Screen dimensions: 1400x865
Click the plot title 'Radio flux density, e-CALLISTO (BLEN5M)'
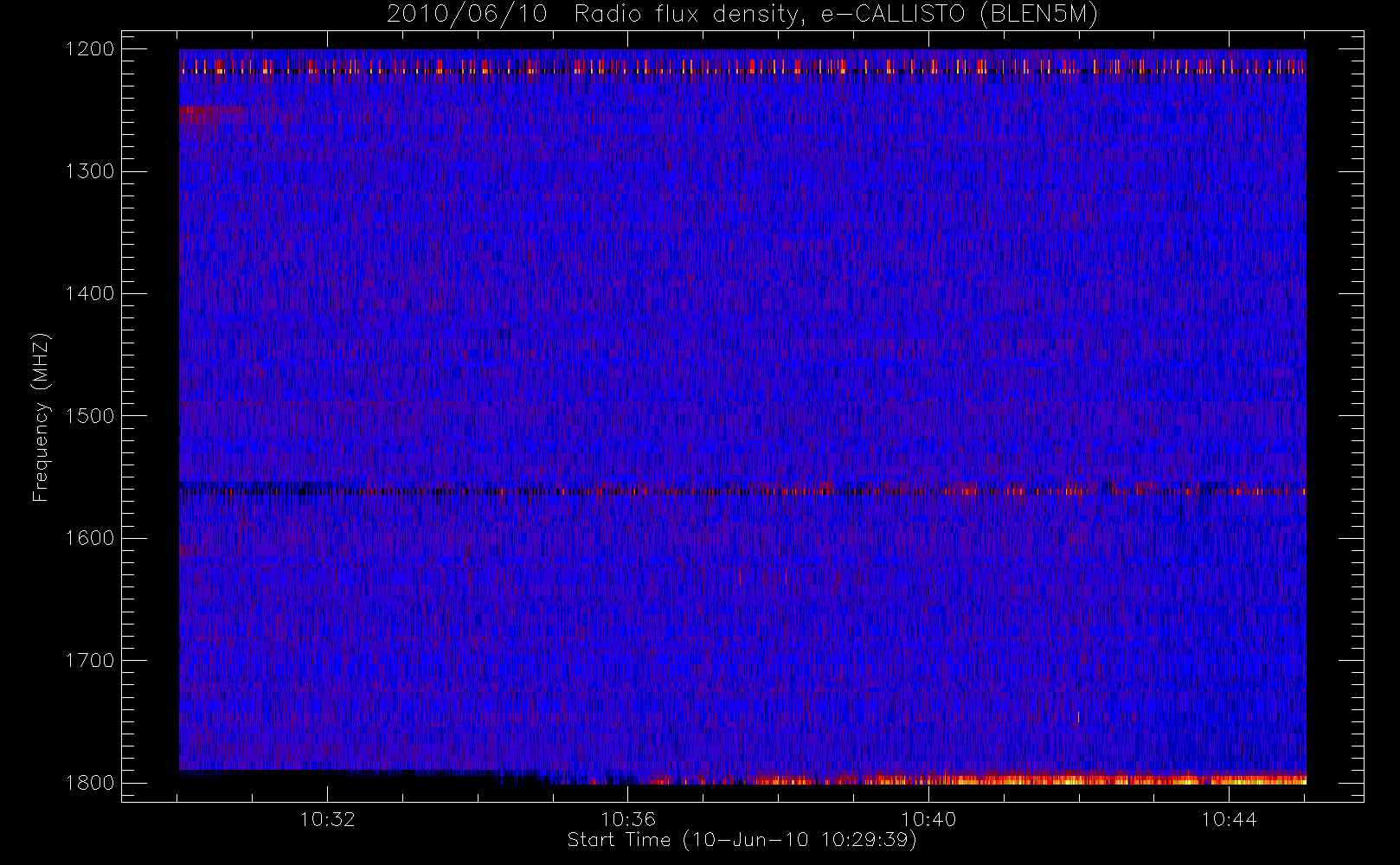(x=837, y=15)
